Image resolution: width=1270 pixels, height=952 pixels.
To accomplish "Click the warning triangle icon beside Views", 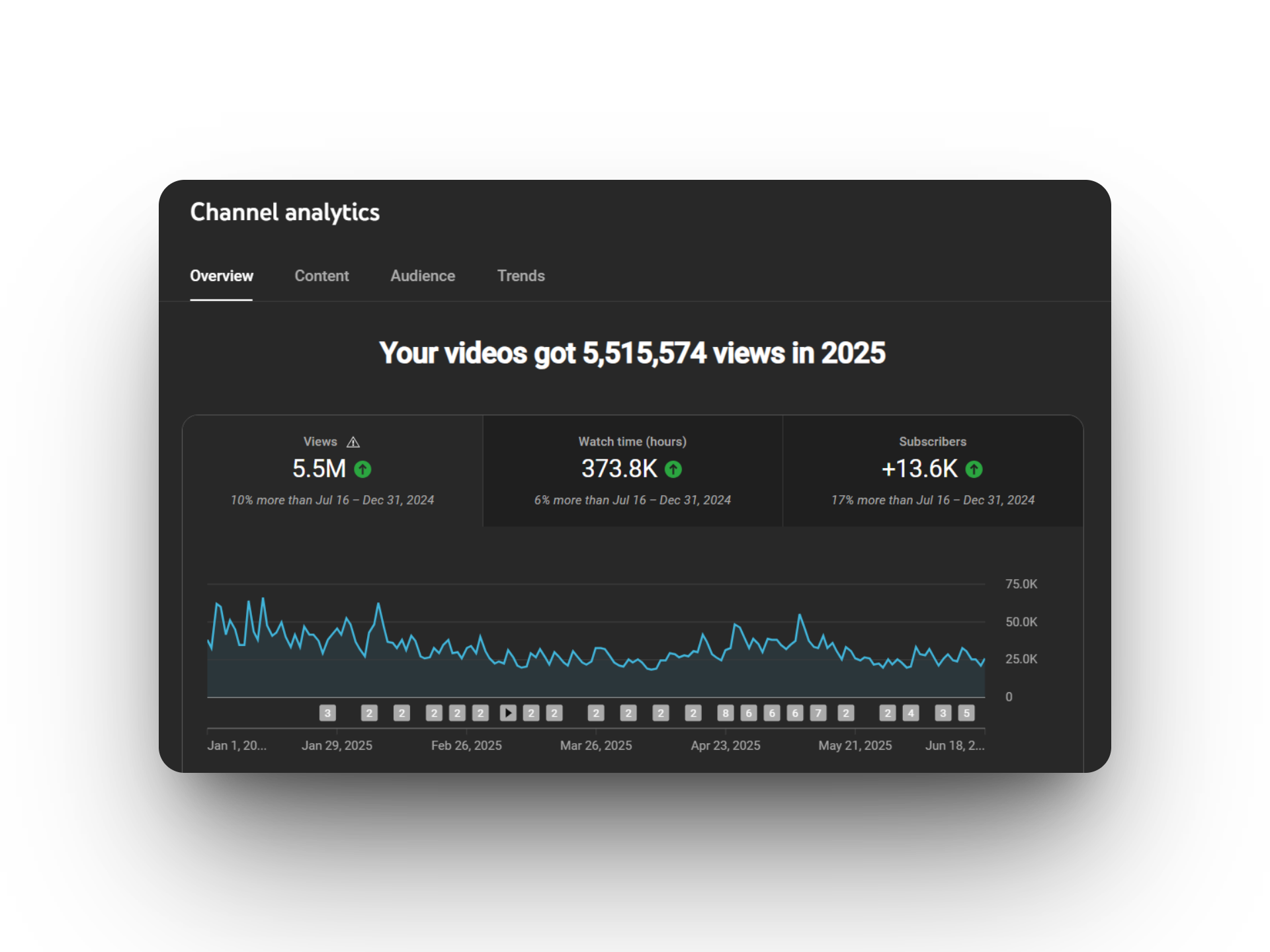I will (353, 442).
